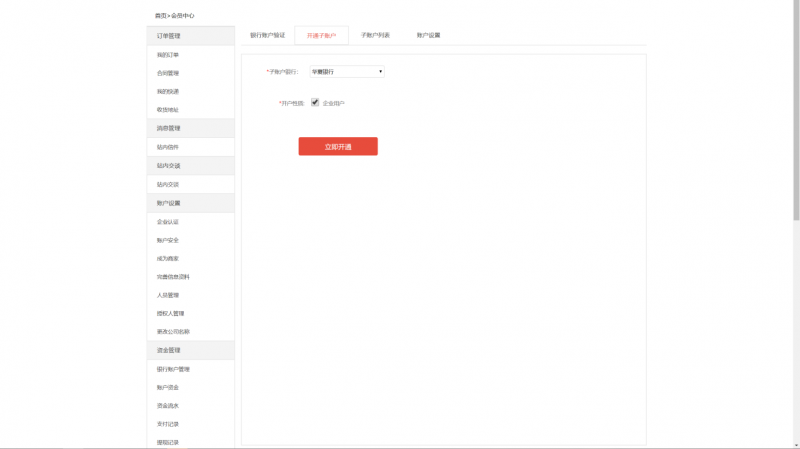Open 企业认证 in the sidebar
Viewport: 800px width, 449px height.
[x=168, y=222]
